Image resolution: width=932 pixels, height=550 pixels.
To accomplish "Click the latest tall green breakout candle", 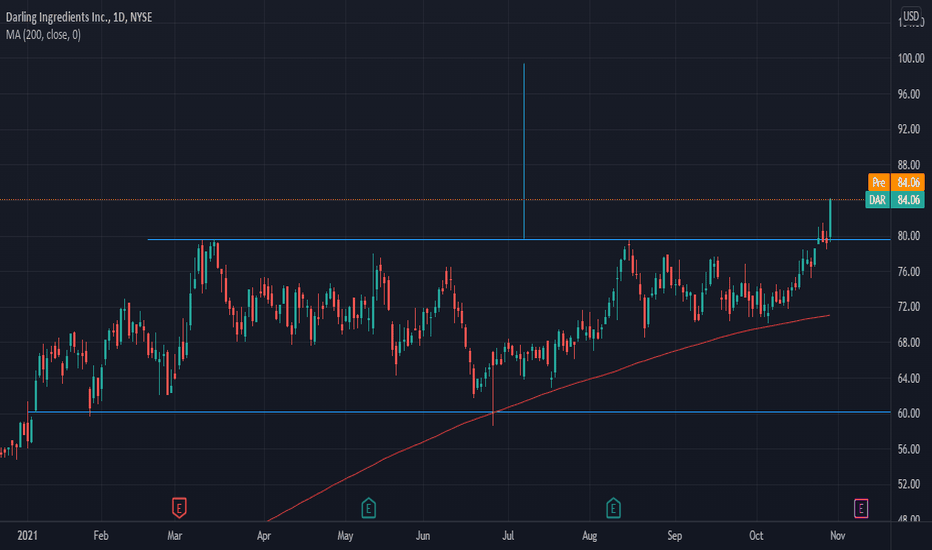I will (x=830, y=220).
